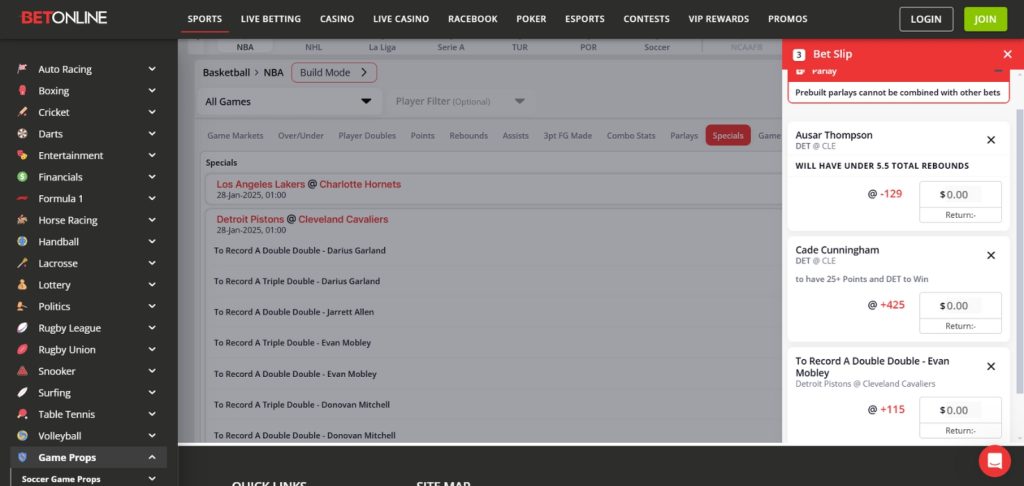Image resolution: width=1024 pixels, height=486 pixels.
Task: Focus stake field for Evan Mobley bet
Action: point(960,410)
